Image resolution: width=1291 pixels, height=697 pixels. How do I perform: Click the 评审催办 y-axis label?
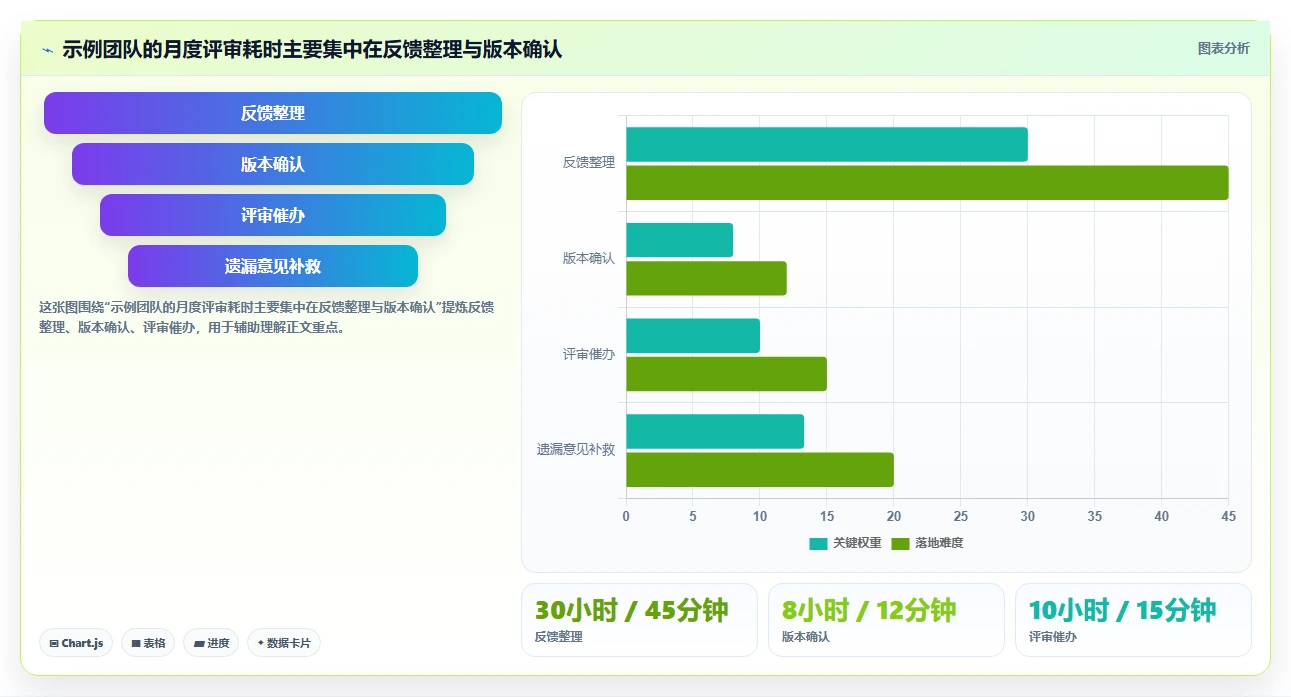(589, 354)
